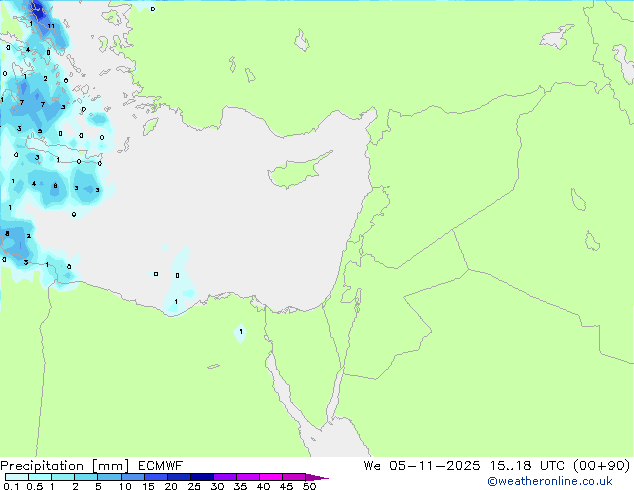Select the 10–15 mm legend color swatch
Image resolution: width=634 pixels, height=490 pixels.
(132, 477)
